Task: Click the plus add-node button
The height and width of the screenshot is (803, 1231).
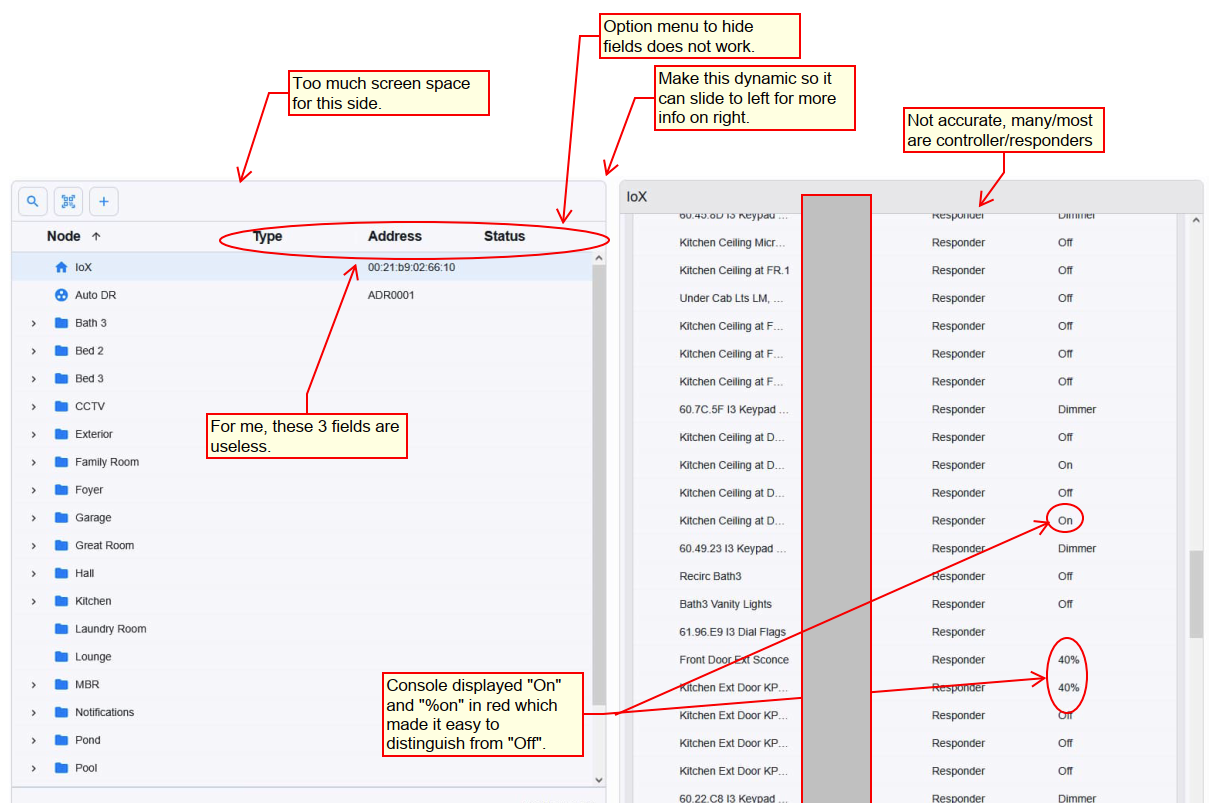Action: (x=103, y=201)
